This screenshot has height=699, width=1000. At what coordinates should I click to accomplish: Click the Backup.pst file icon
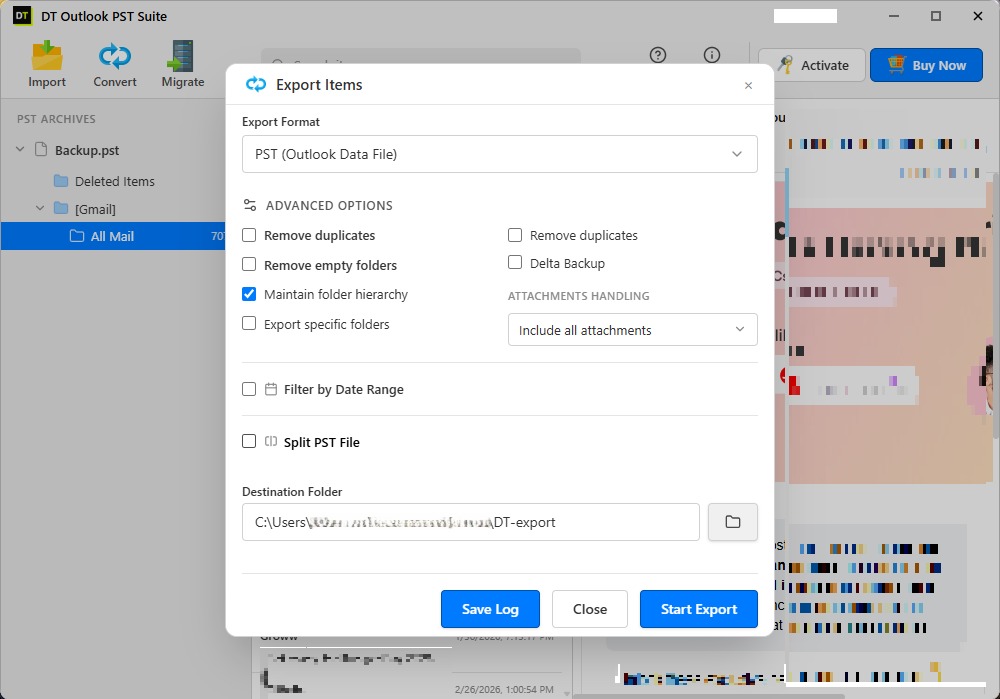(x=41, y=149)
